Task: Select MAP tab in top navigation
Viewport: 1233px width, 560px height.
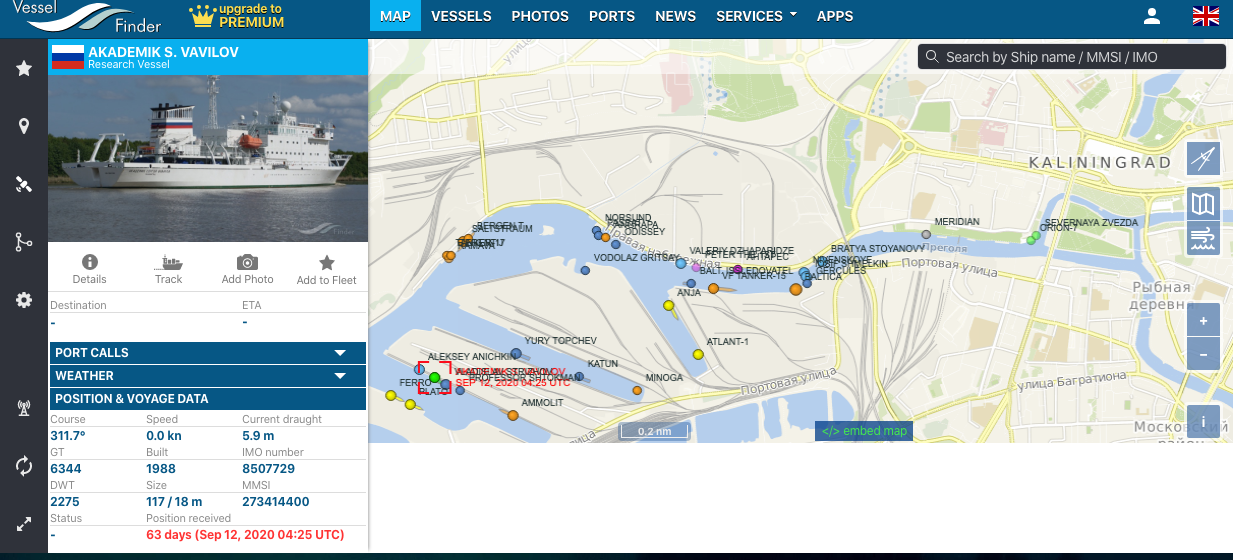Action: (x=395, y=16)
